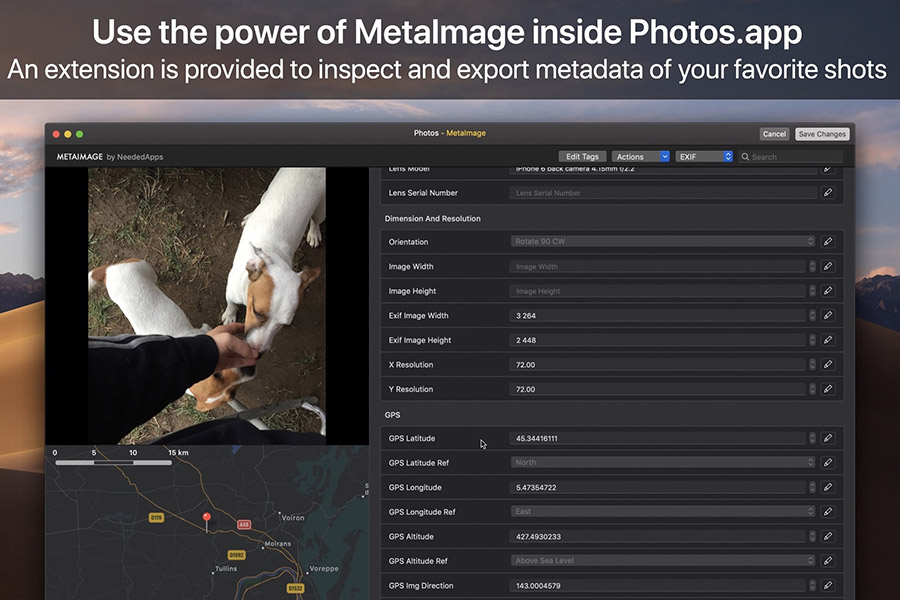The height and width of the screenshot is (600, 900).
Task: Click the pencil icon beside GPS Latitude Ref
Action: pyautogui.click(x=828, y=462)
